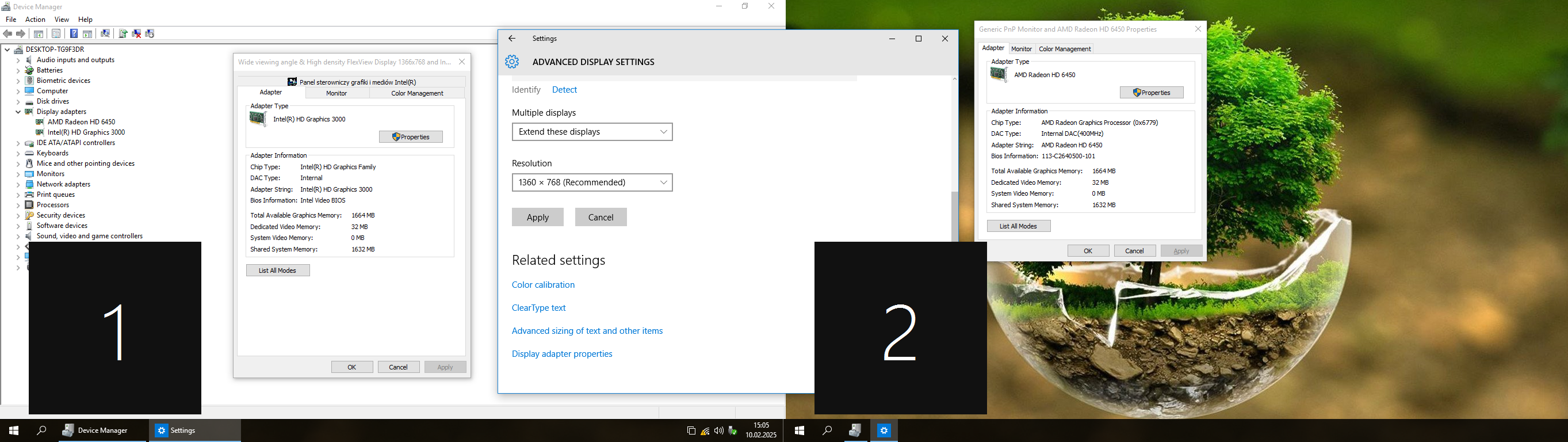Click List All Modes in AMD dialog
Image resolution: width=1568 pixels, height=442 pixels.
pyautogui.click(x=1019, y=226)
